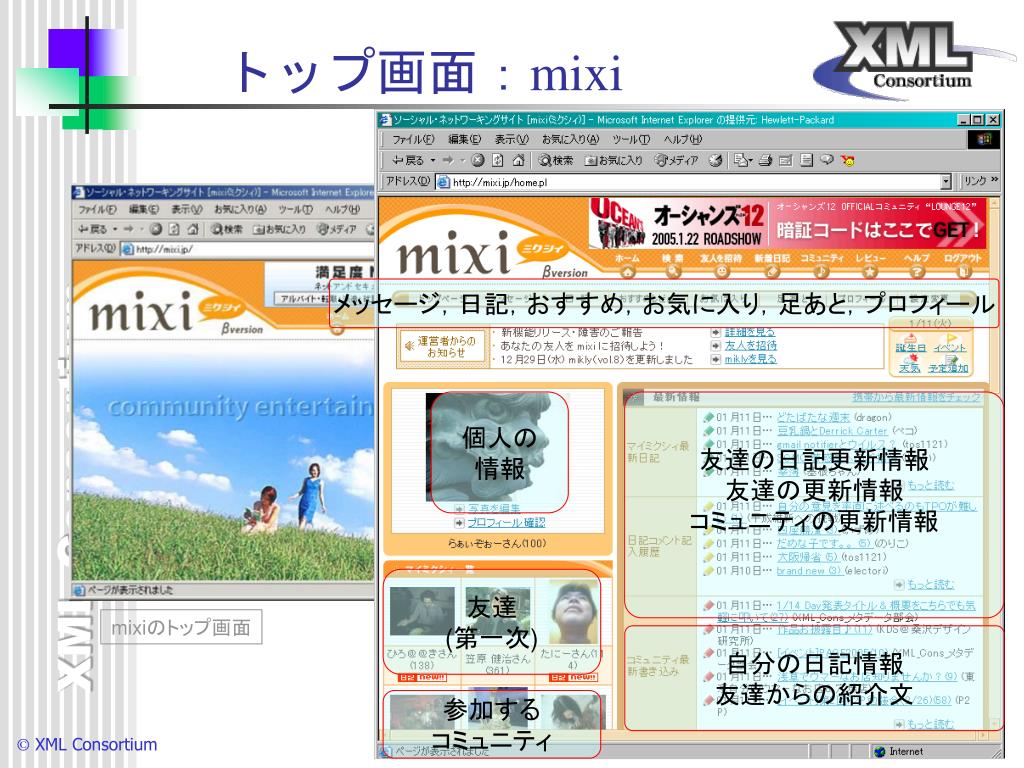Viewport: 1024px width, 768px height.
Task: Click the プロフィール確認 profile link
Action: (x=506, y=522)
